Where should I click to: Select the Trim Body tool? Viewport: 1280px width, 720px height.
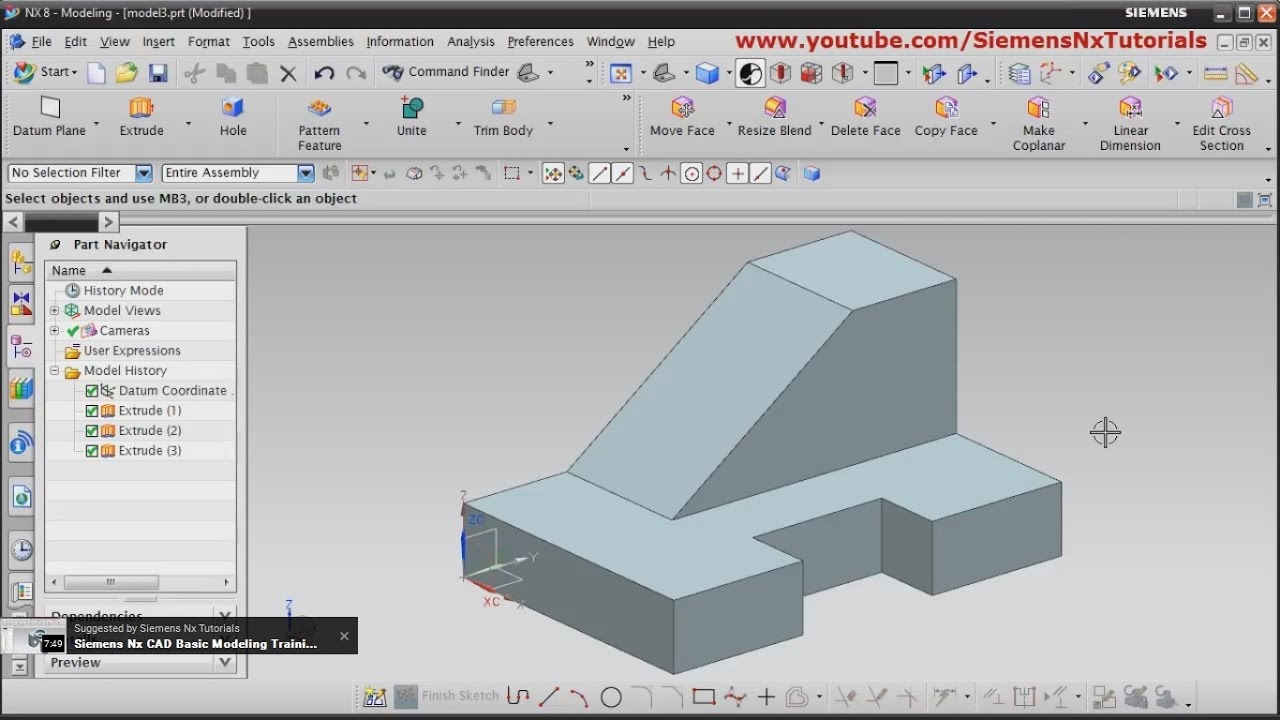(503, 116)
